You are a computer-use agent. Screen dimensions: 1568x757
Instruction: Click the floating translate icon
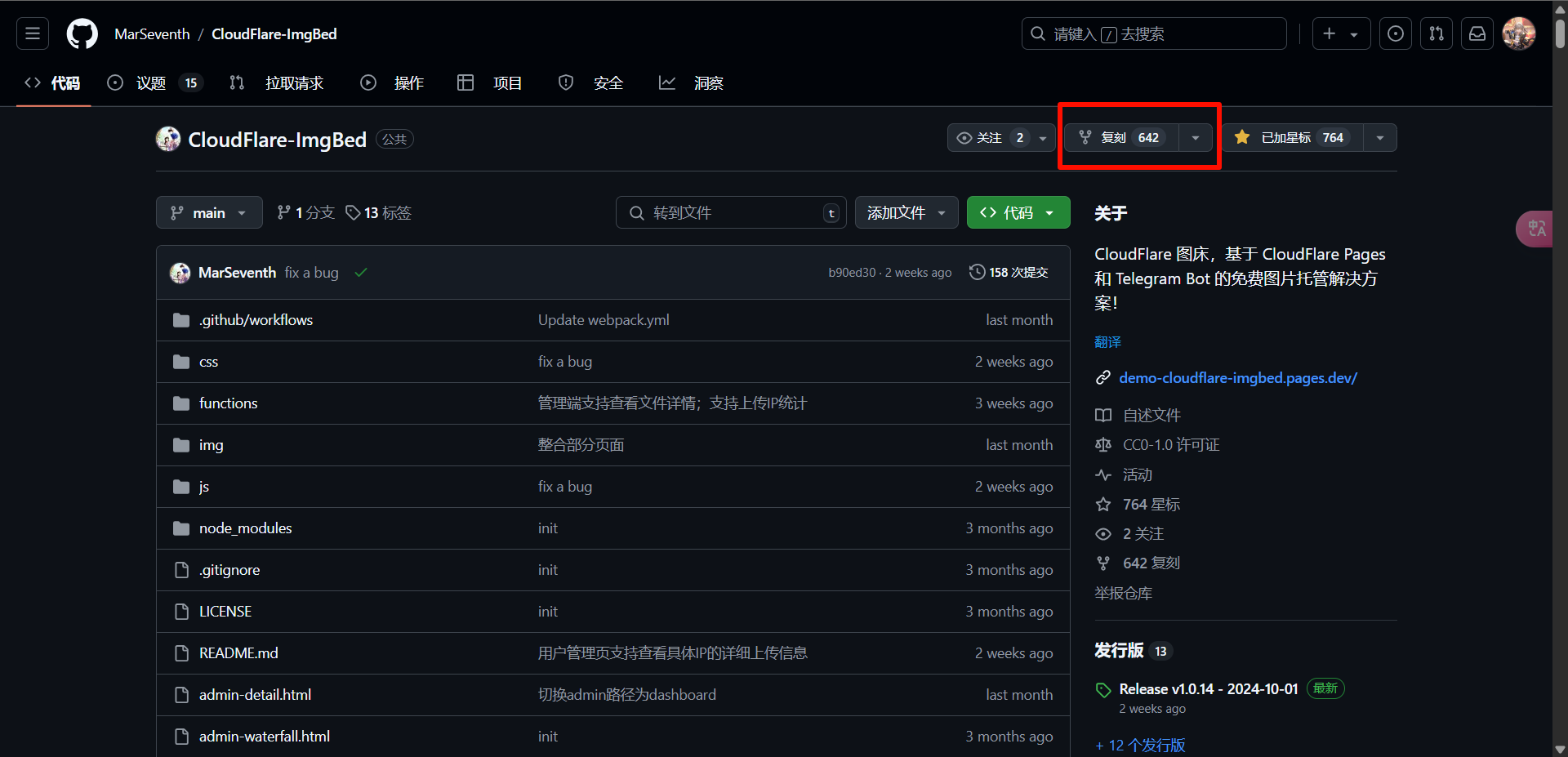(1536, 229)
